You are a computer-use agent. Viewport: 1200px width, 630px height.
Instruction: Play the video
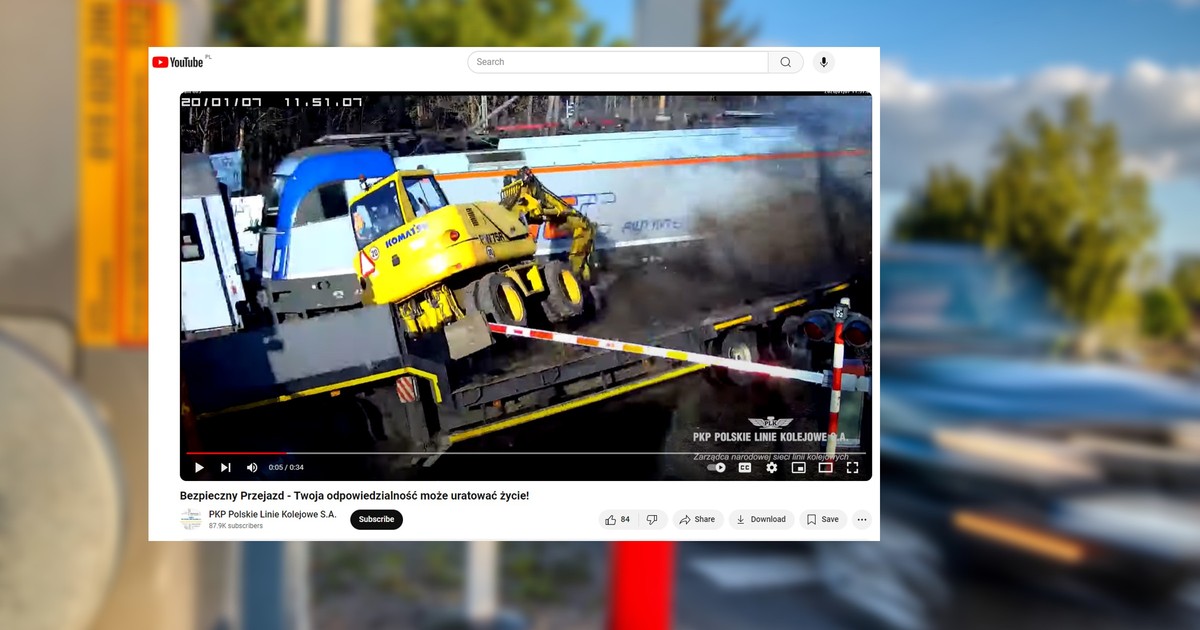pyautogui.click(x=199, y=467)
